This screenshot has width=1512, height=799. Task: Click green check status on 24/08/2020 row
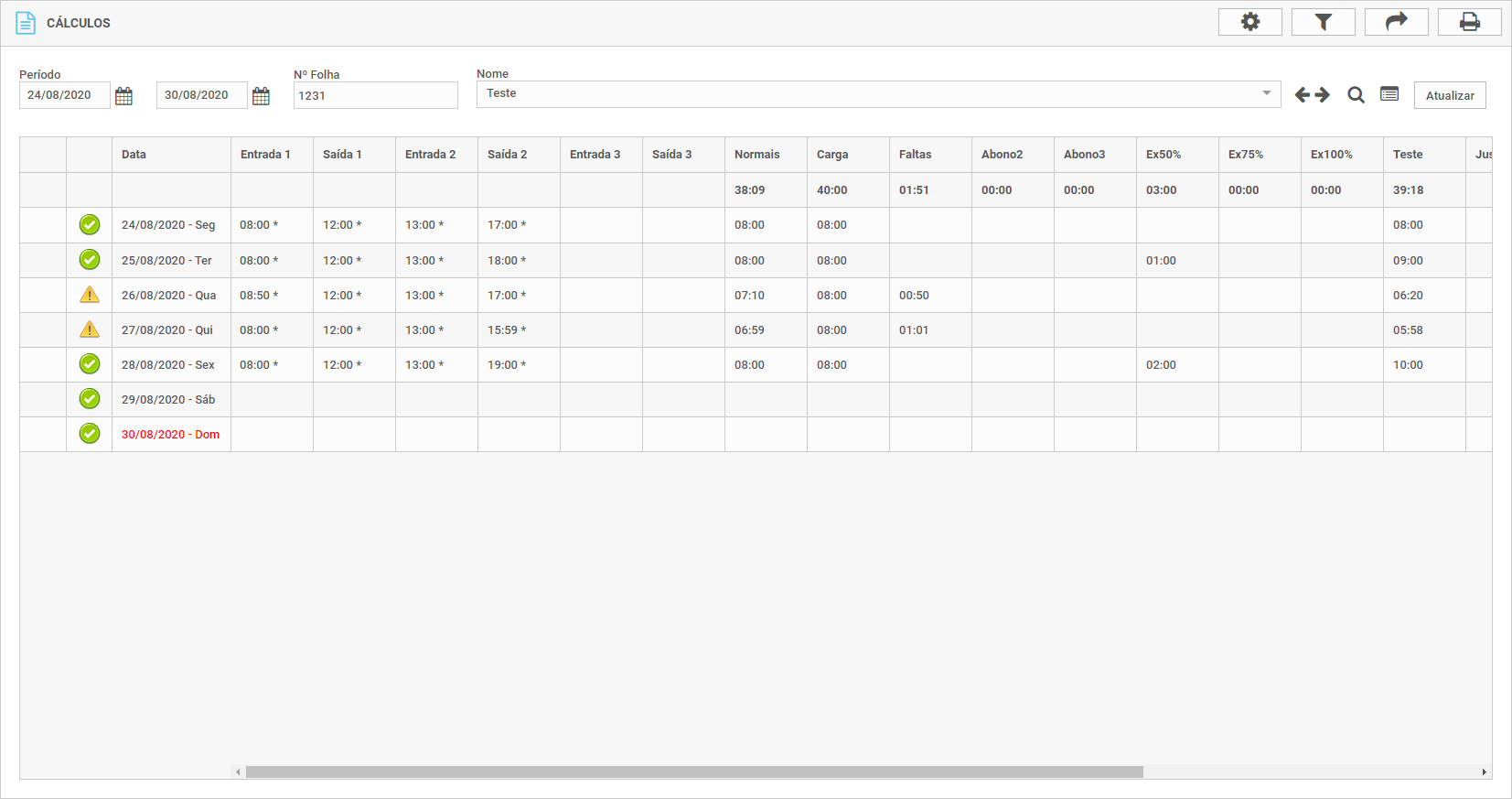coord(90,224)
